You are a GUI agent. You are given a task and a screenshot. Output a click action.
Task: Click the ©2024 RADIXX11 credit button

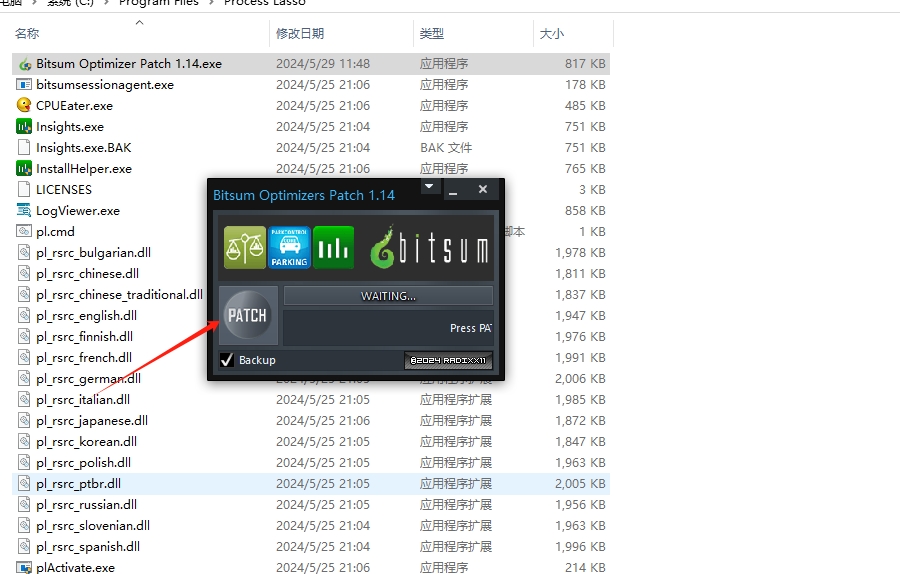pyautogui.click(x=448, y=360)
